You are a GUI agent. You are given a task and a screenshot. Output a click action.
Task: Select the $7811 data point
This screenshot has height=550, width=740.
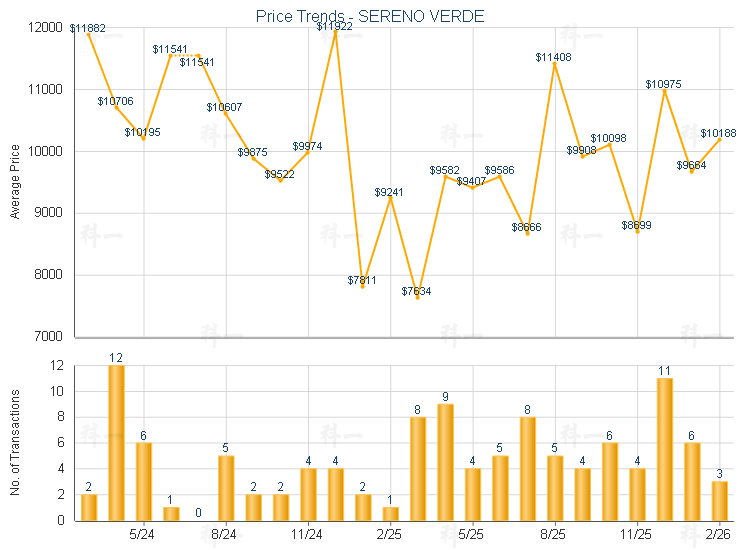(x=363, y=286)
